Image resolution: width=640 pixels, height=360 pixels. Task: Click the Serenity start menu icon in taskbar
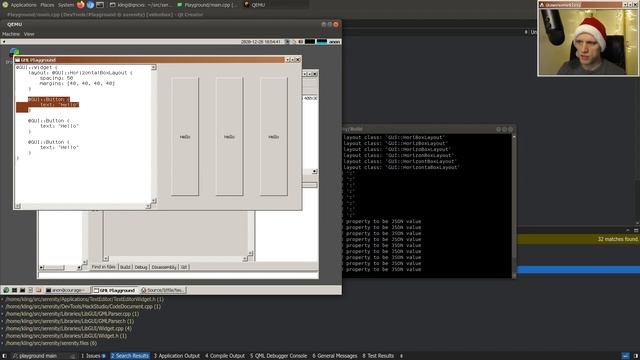(6, 290)
